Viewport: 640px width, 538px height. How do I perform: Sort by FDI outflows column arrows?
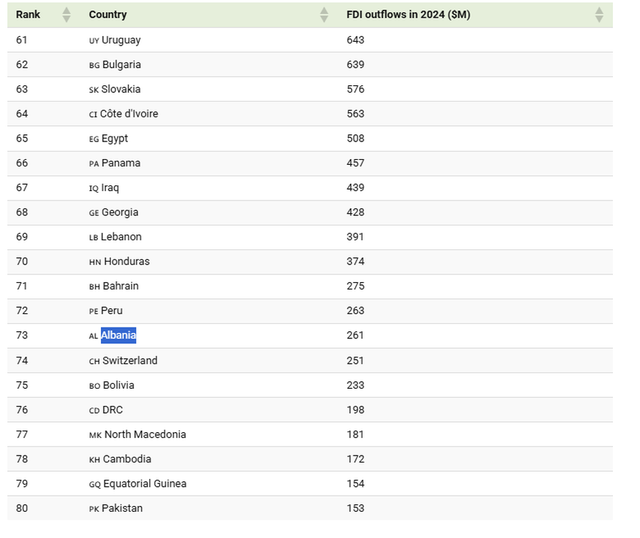[599, 15]
